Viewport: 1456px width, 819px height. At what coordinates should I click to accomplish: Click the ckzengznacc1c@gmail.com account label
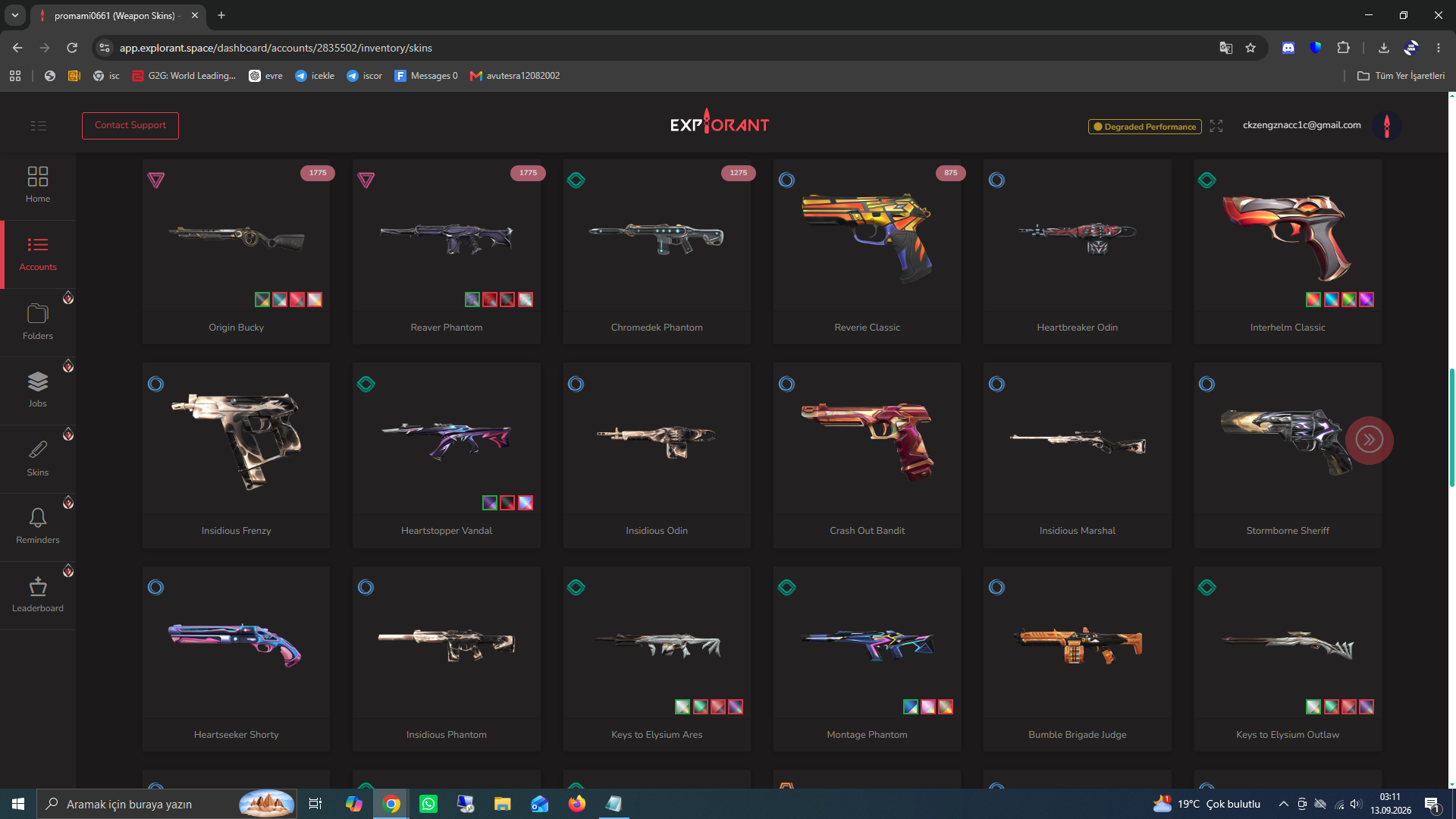click(1301, 125)
